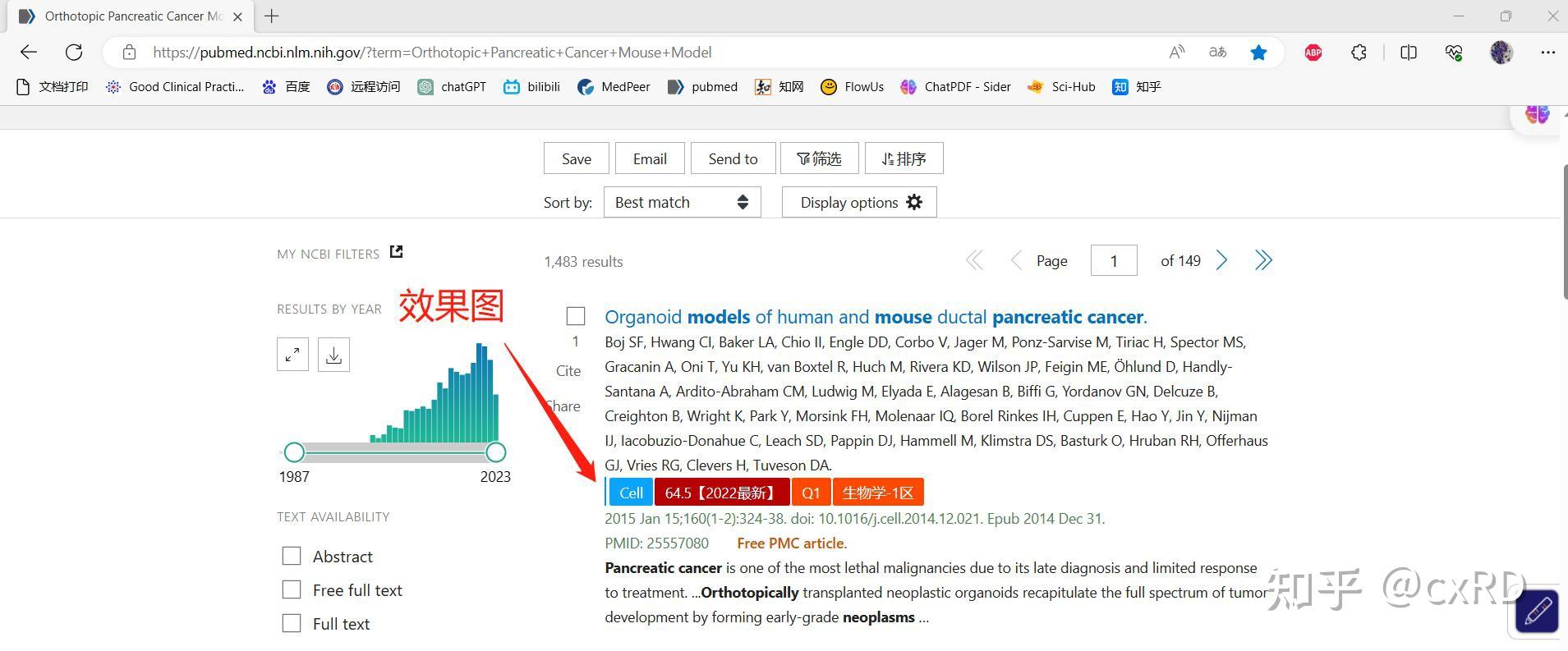
Task: Toggle split screen view icon
Action: click(x=1409, y=53)
